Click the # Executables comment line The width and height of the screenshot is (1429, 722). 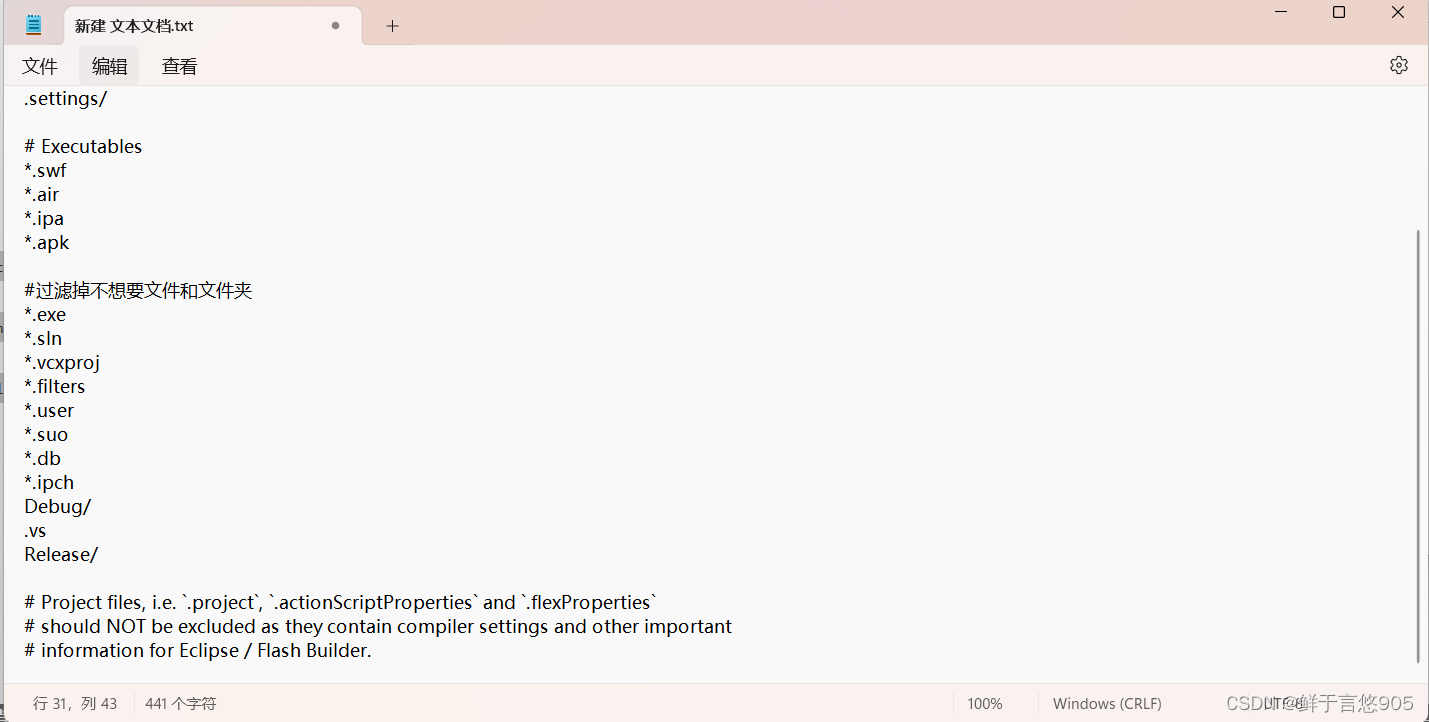point(83,146)
